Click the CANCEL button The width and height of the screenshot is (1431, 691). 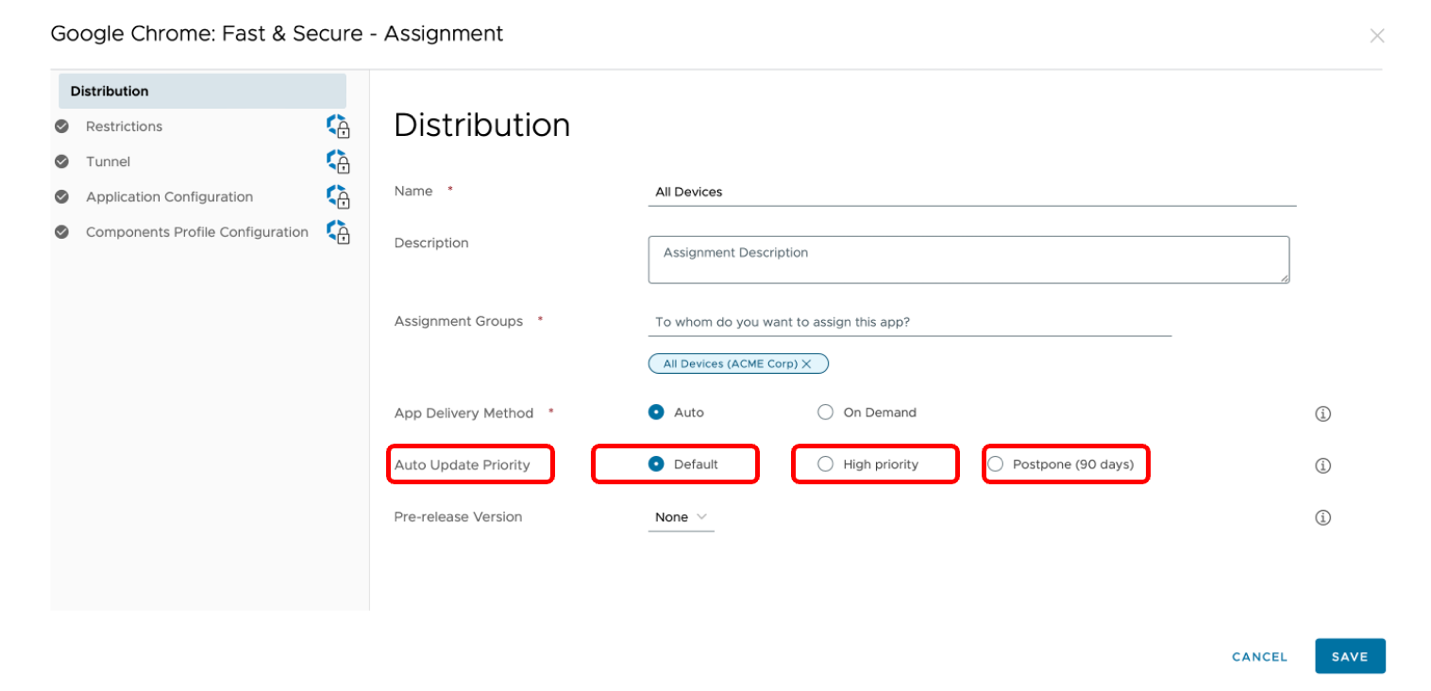[x=1259, y=657]
